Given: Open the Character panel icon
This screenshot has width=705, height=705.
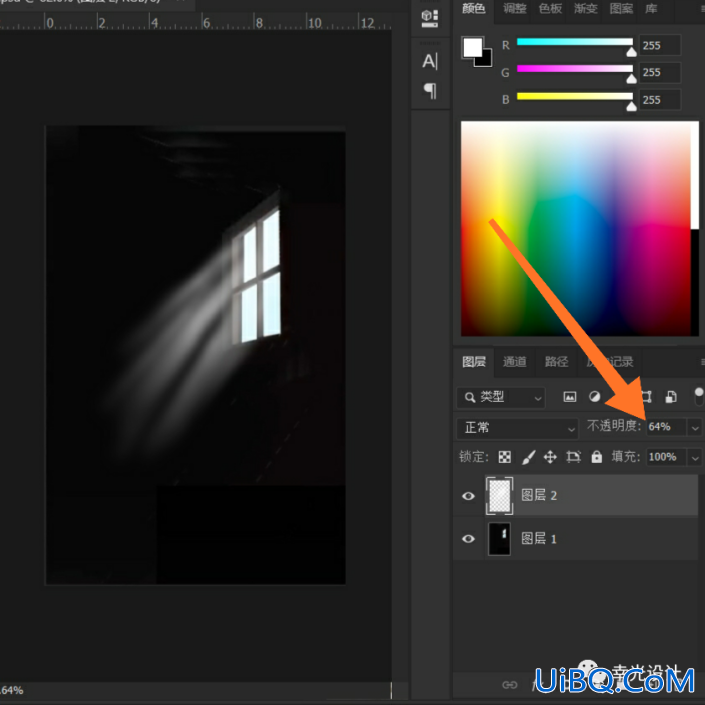Looking at the screenshot, I should point(430,61).
